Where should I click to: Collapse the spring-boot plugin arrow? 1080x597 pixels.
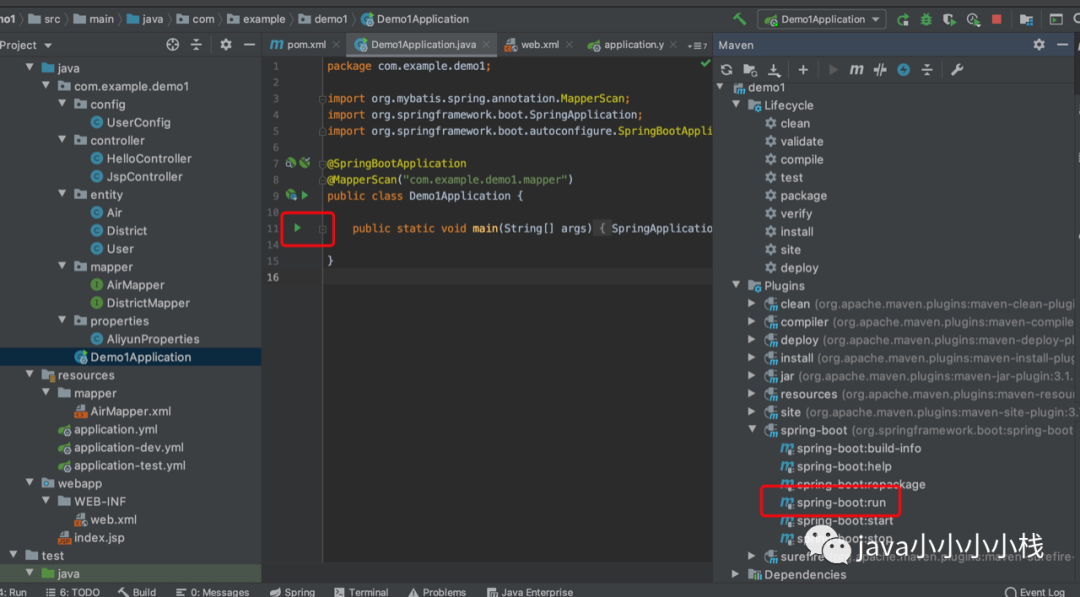pyautogui.click(x=752, y=430)
